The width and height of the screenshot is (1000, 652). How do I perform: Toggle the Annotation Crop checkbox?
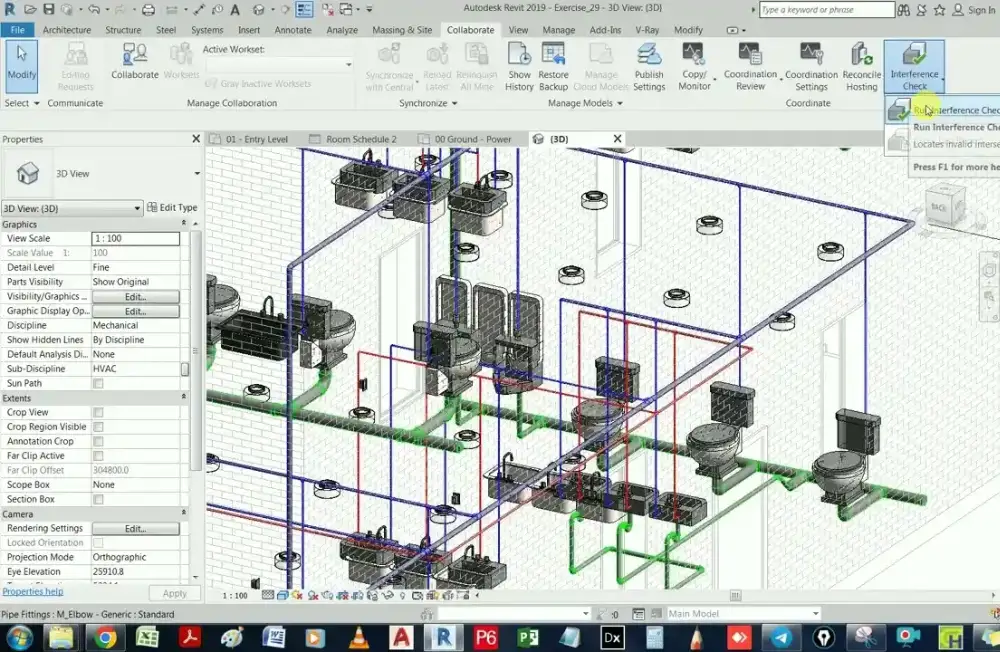[98, 441]
